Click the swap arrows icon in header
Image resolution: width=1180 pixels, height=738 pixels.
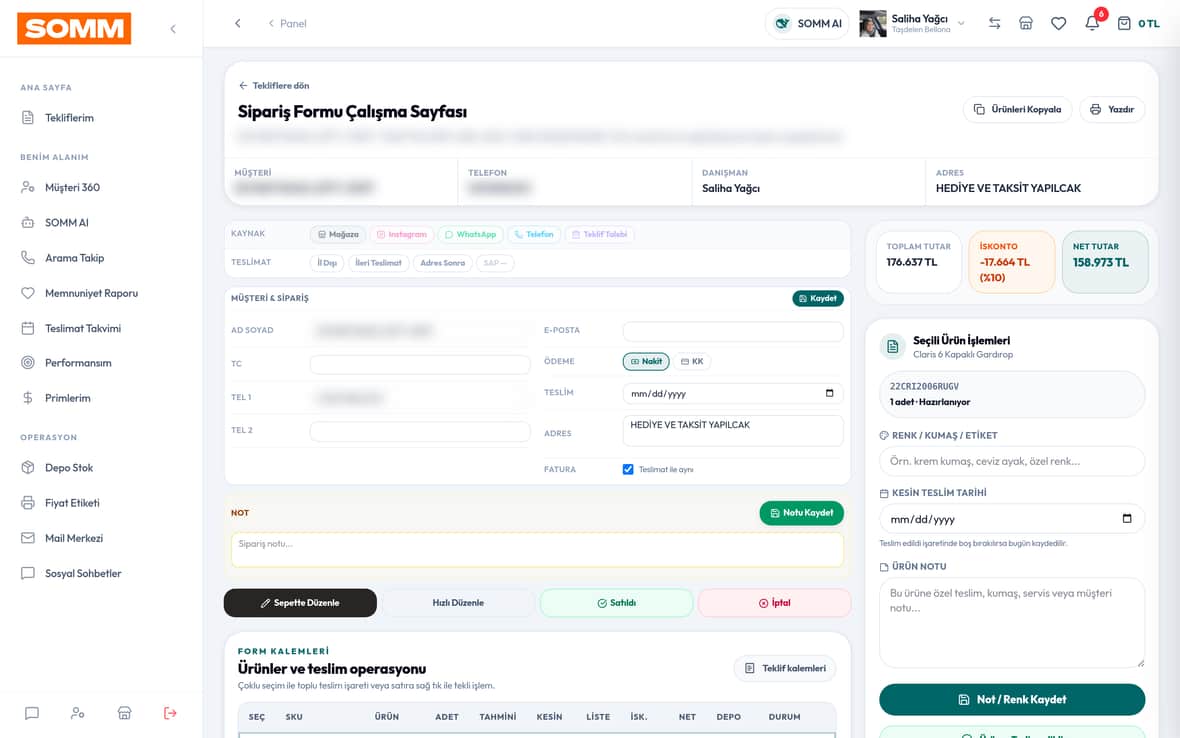994,23
